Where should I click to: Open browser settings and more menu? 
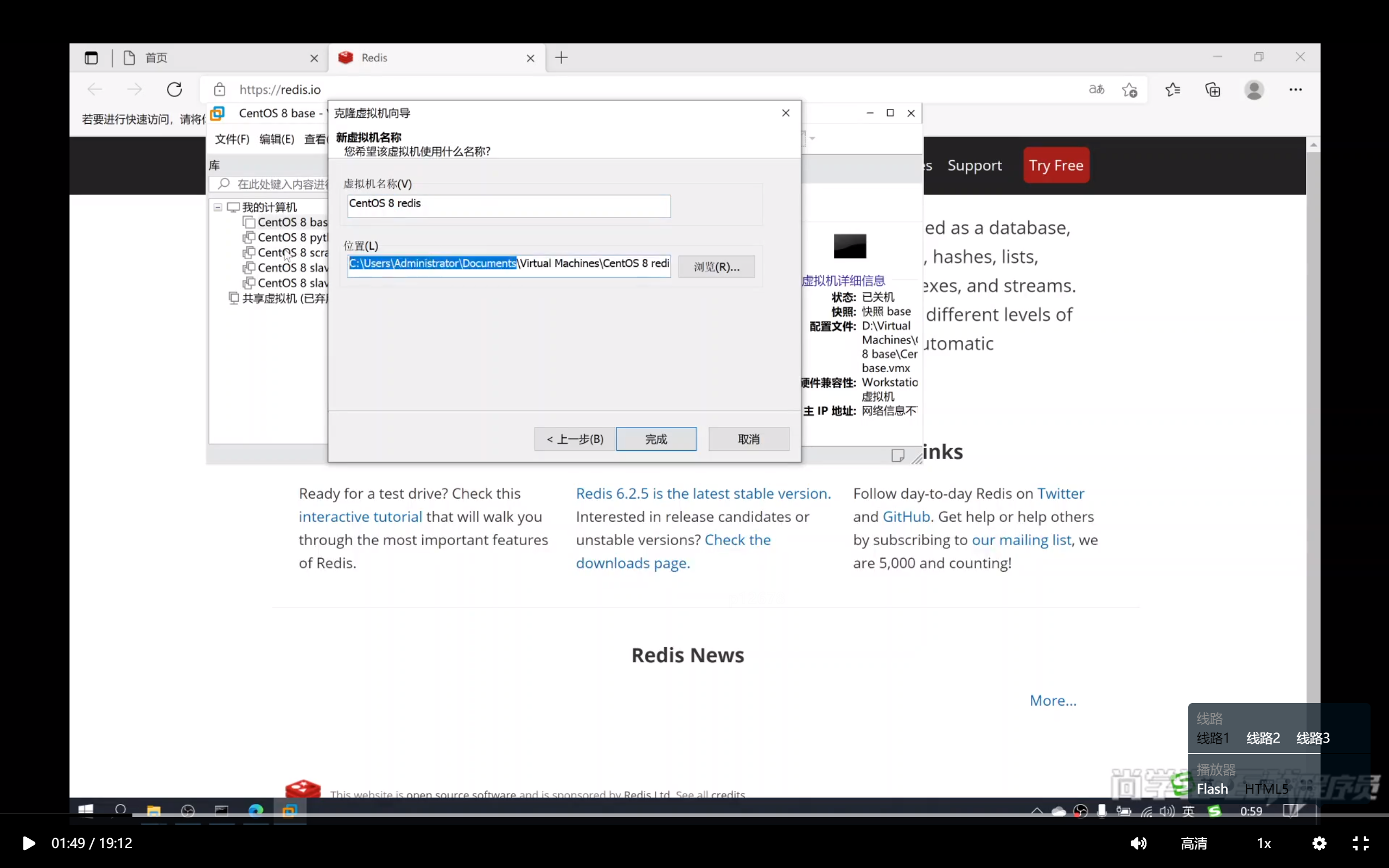pyautogui.click(x=1296, y=90)
